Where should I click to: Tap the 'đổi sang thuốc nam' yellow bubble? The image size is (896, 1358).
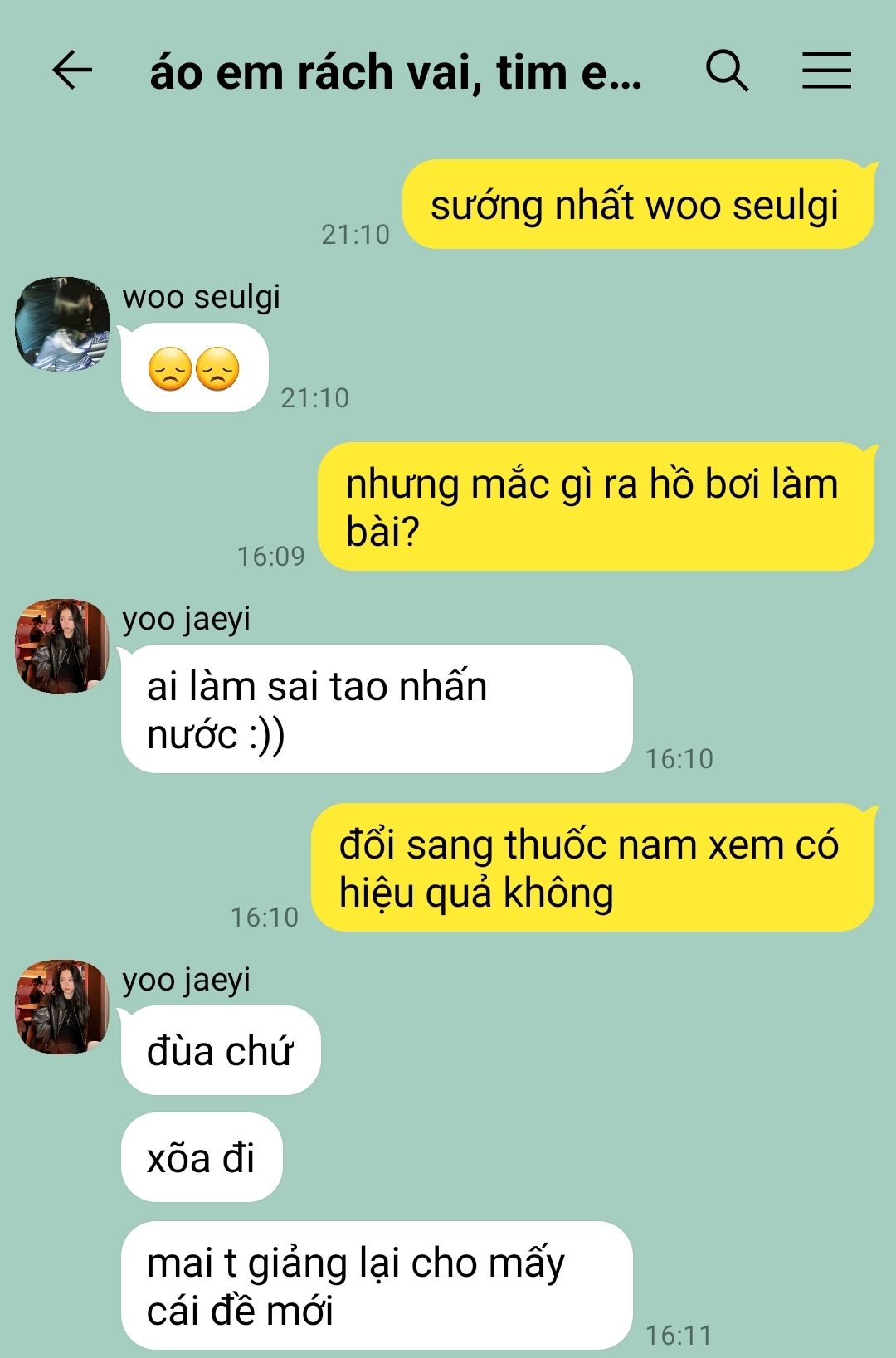(x=593, y=868)
